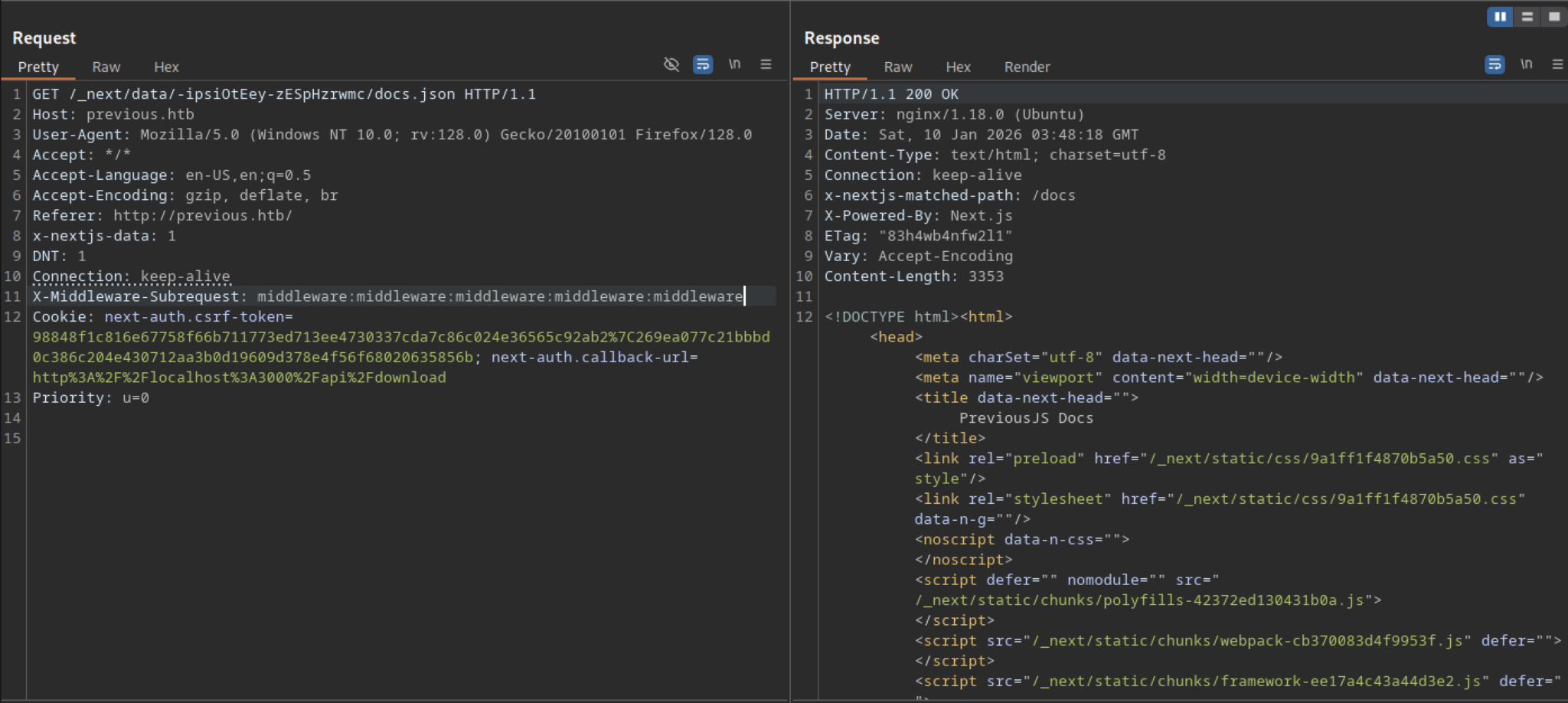Click the GET request line text
The height and width of the screenshot is (703, 1568).
pos(284,94)
